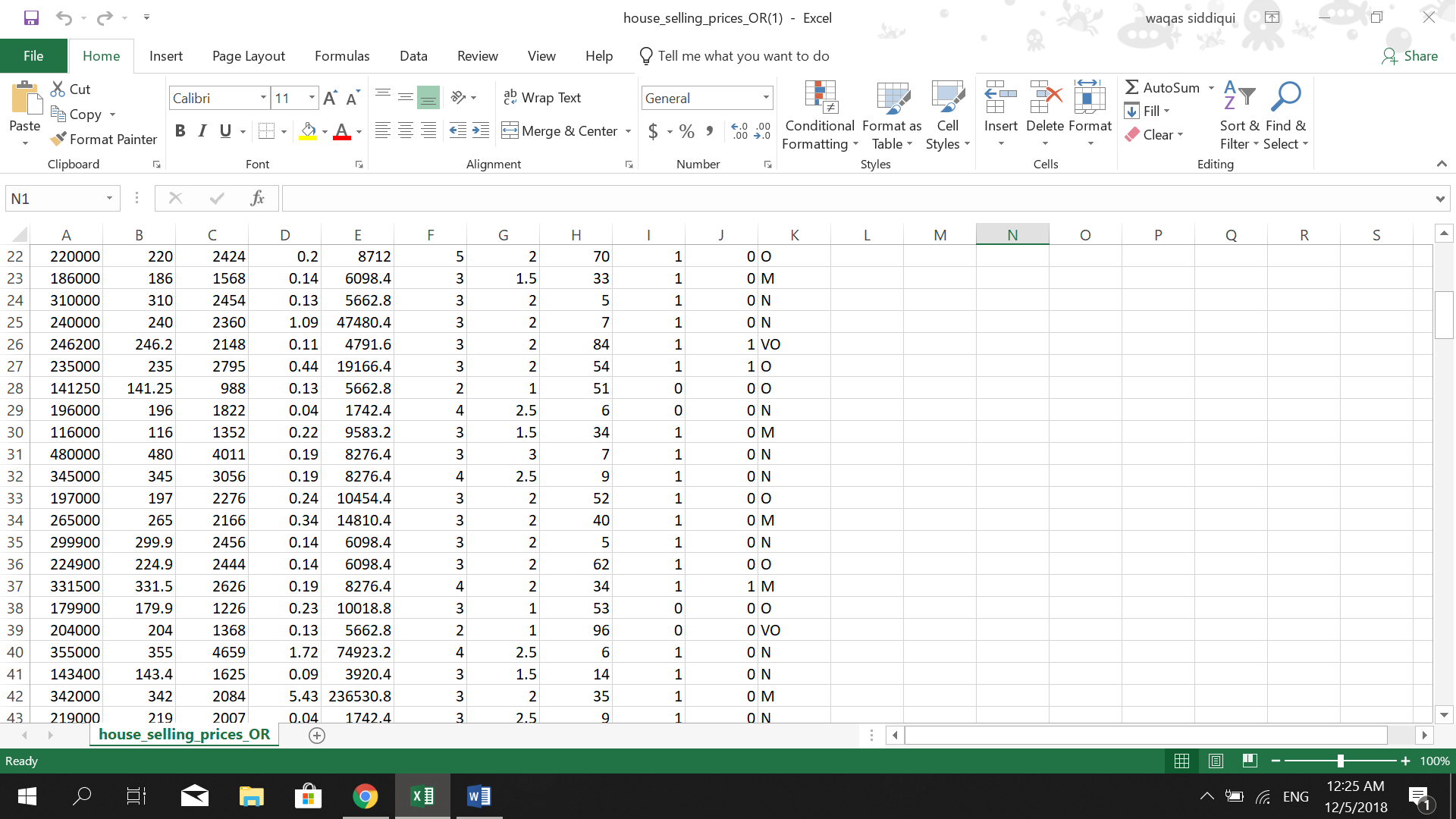Click the Percent Style button
The width and height of the screenshot is (1456, 819).
(686, 131)
